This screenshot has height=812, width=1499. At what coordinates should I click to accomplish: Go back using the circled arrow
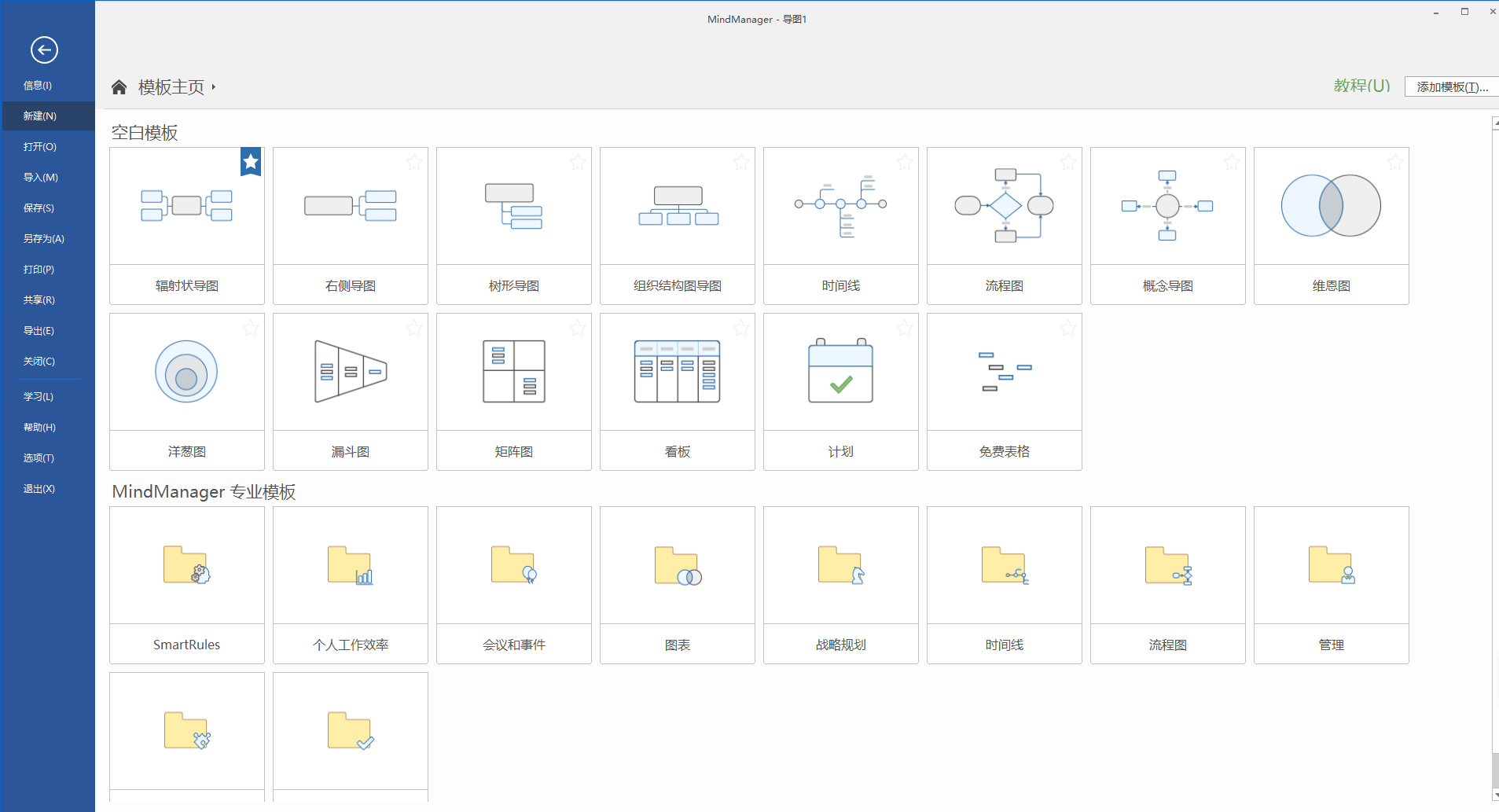coord(44,50)
